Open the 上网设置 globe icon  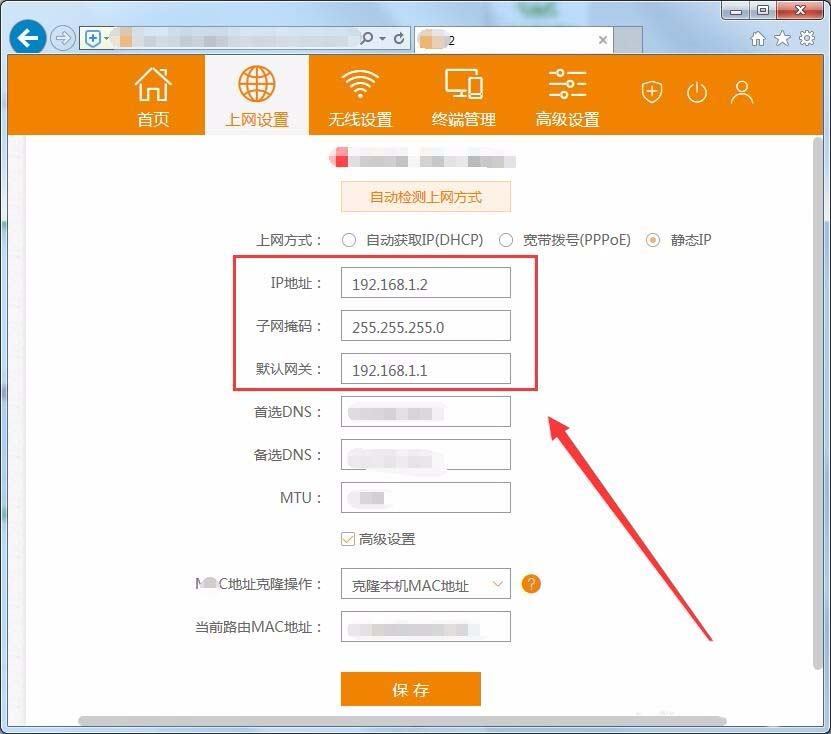pos(256,85)
